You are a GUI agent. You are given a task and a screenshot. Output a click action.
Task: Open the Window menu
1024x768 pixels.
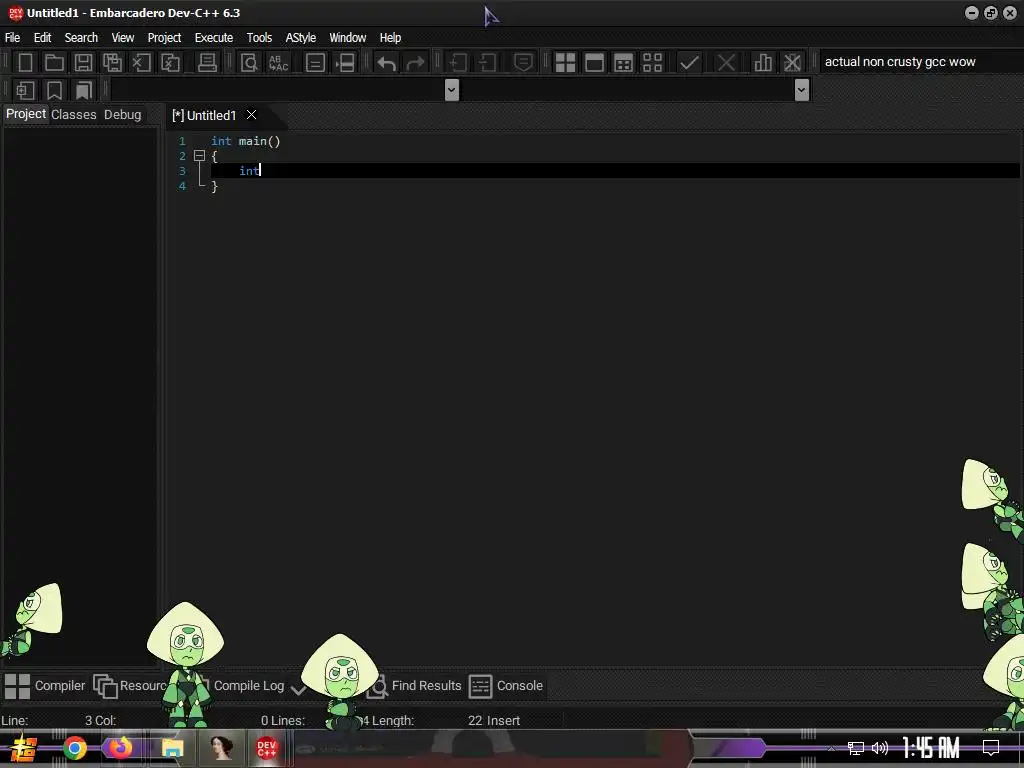coord(347,38)
